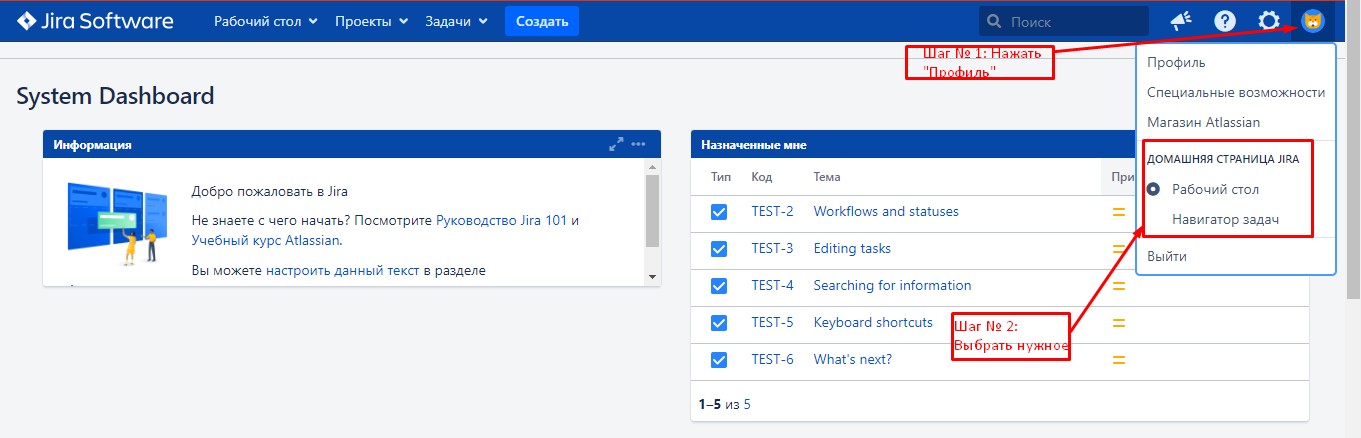1361x438 pixels.
Task: Click priority icon in TEST-3 row
Action: 1119,249
